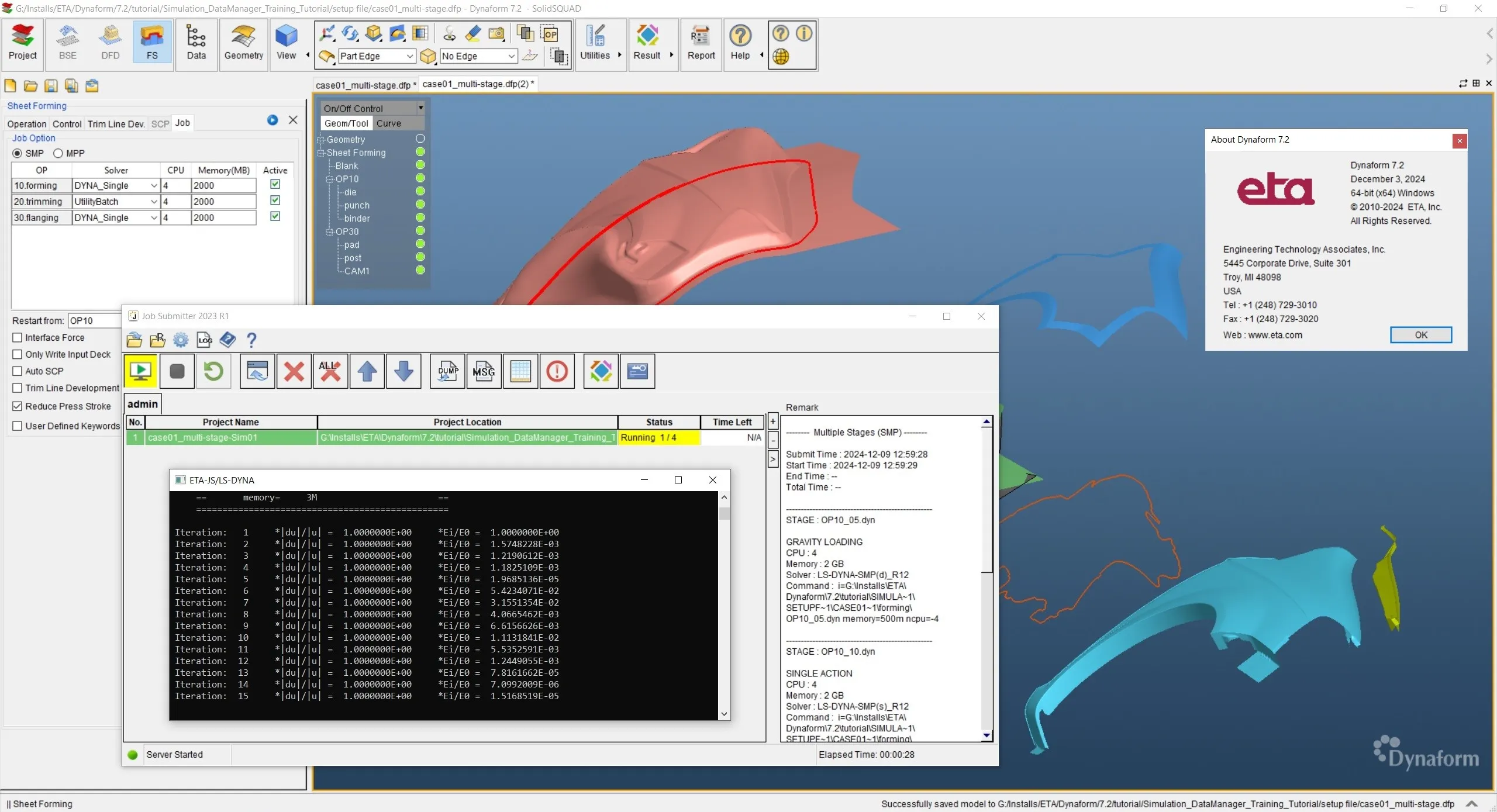
Task: Click OK in About Dynaform dialog
Action: 1420,335
